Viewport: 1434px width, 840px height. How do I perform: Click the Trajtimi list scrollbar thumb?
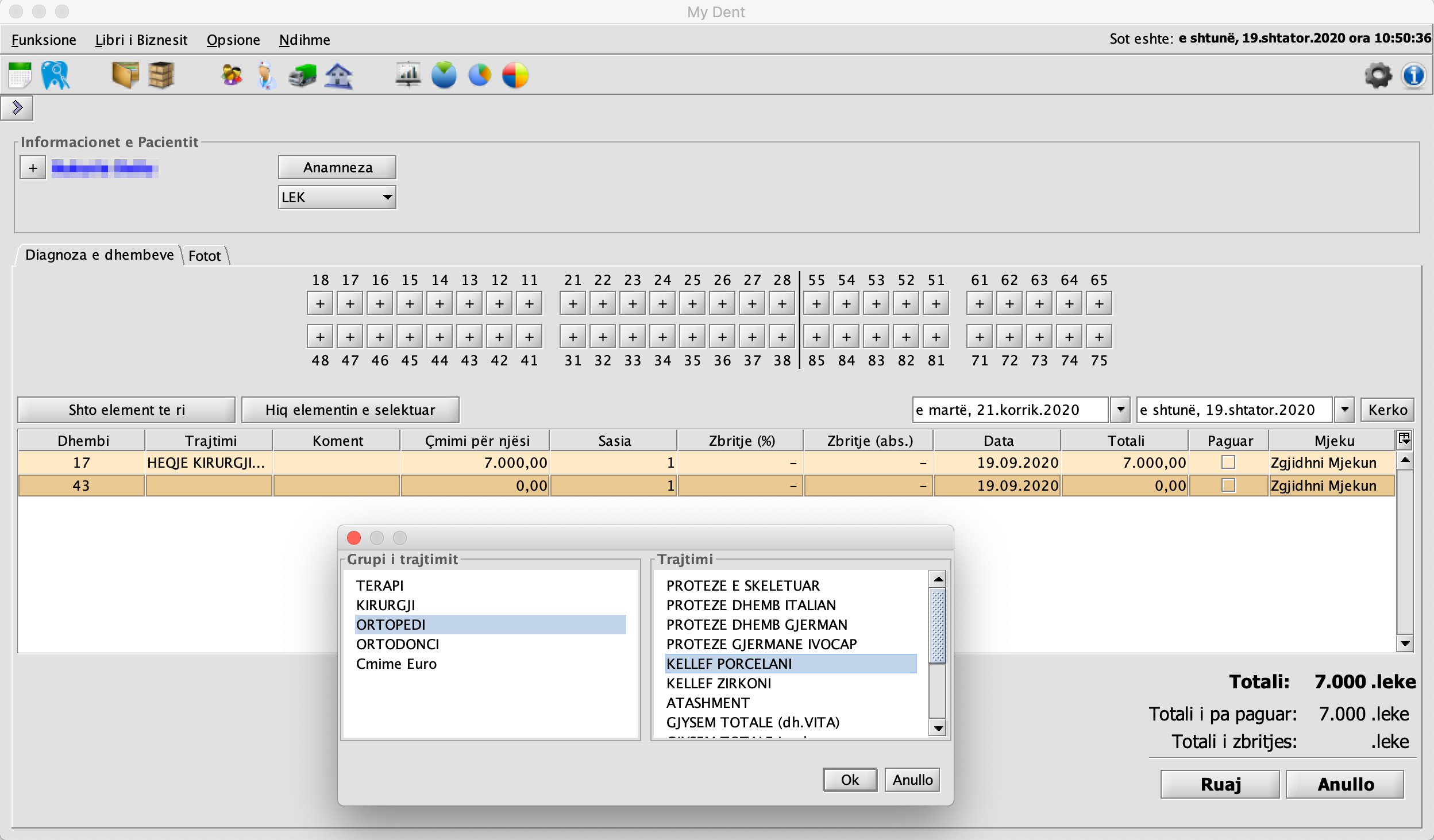(x=938, y=626)
